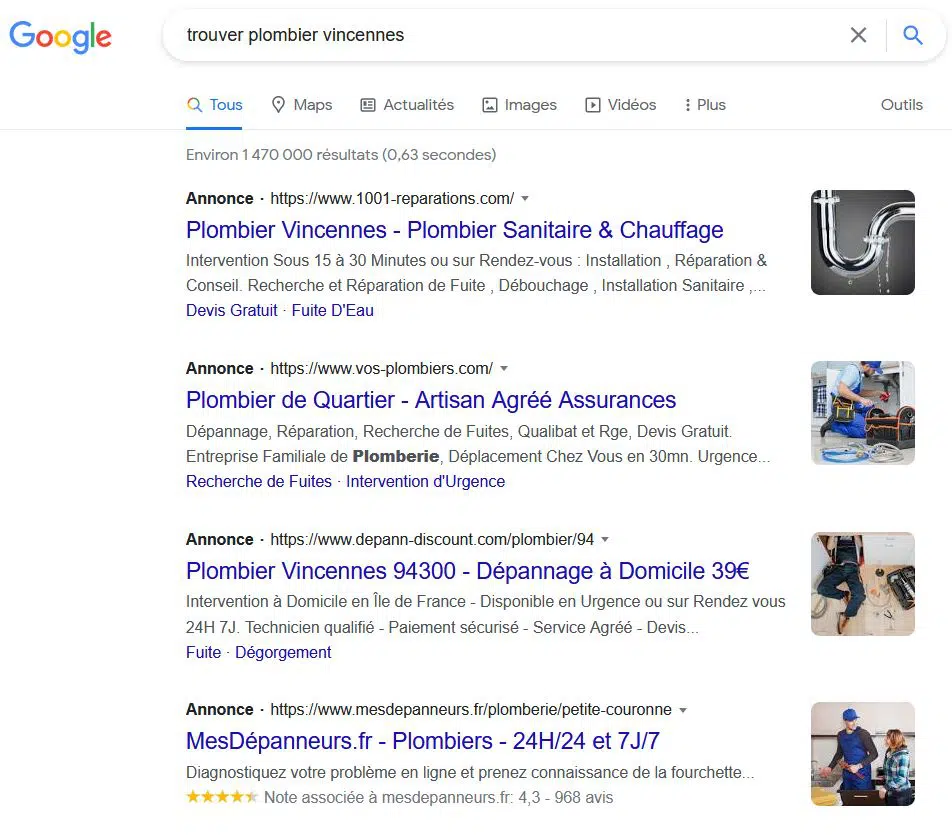952x835 pixels.
Task: Click the Actualités newspaper icon
Action: (368, 105)
